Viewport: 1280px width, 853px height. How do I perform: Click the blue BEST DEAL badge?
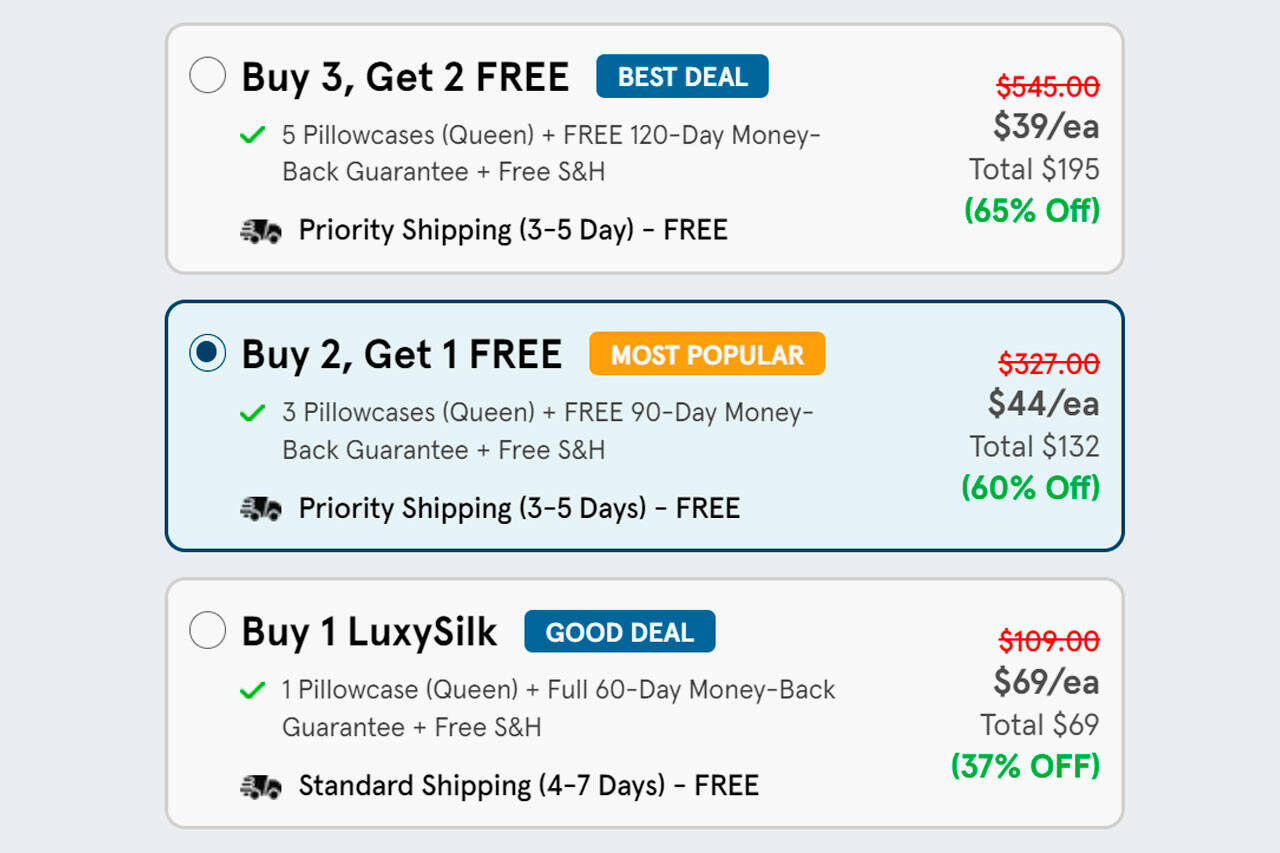tap(682, 76)
